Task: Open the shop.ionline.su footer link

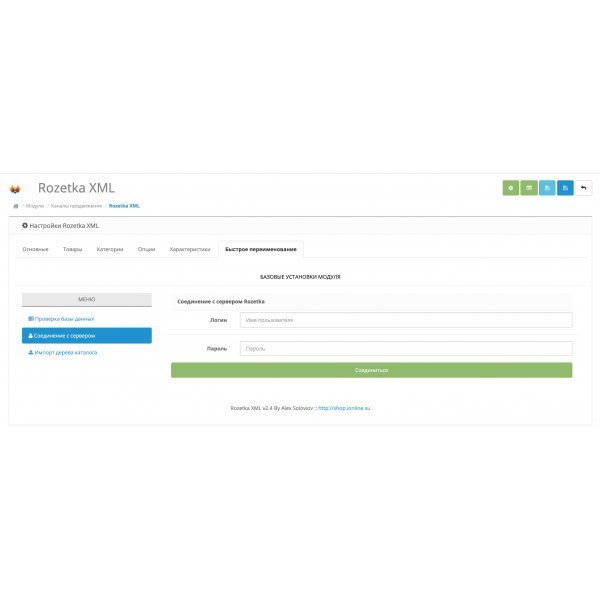Action: coord(344,408)
